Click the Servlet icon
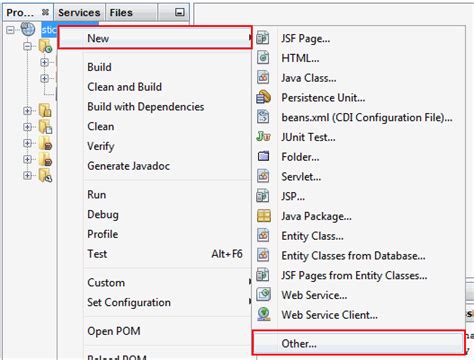Viewport: 474px width, 360px height. [263, 176]
